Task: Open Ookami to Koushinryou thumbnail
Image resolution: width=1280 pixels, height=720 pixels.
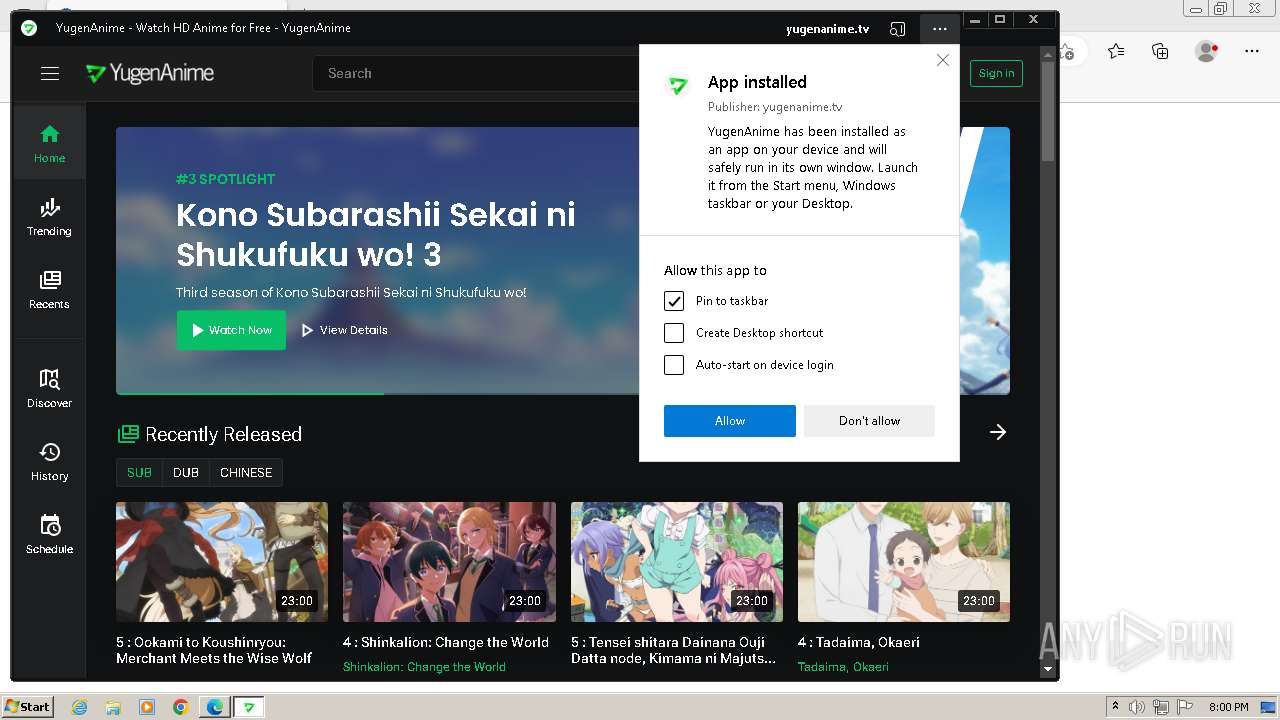Action: 222,562
